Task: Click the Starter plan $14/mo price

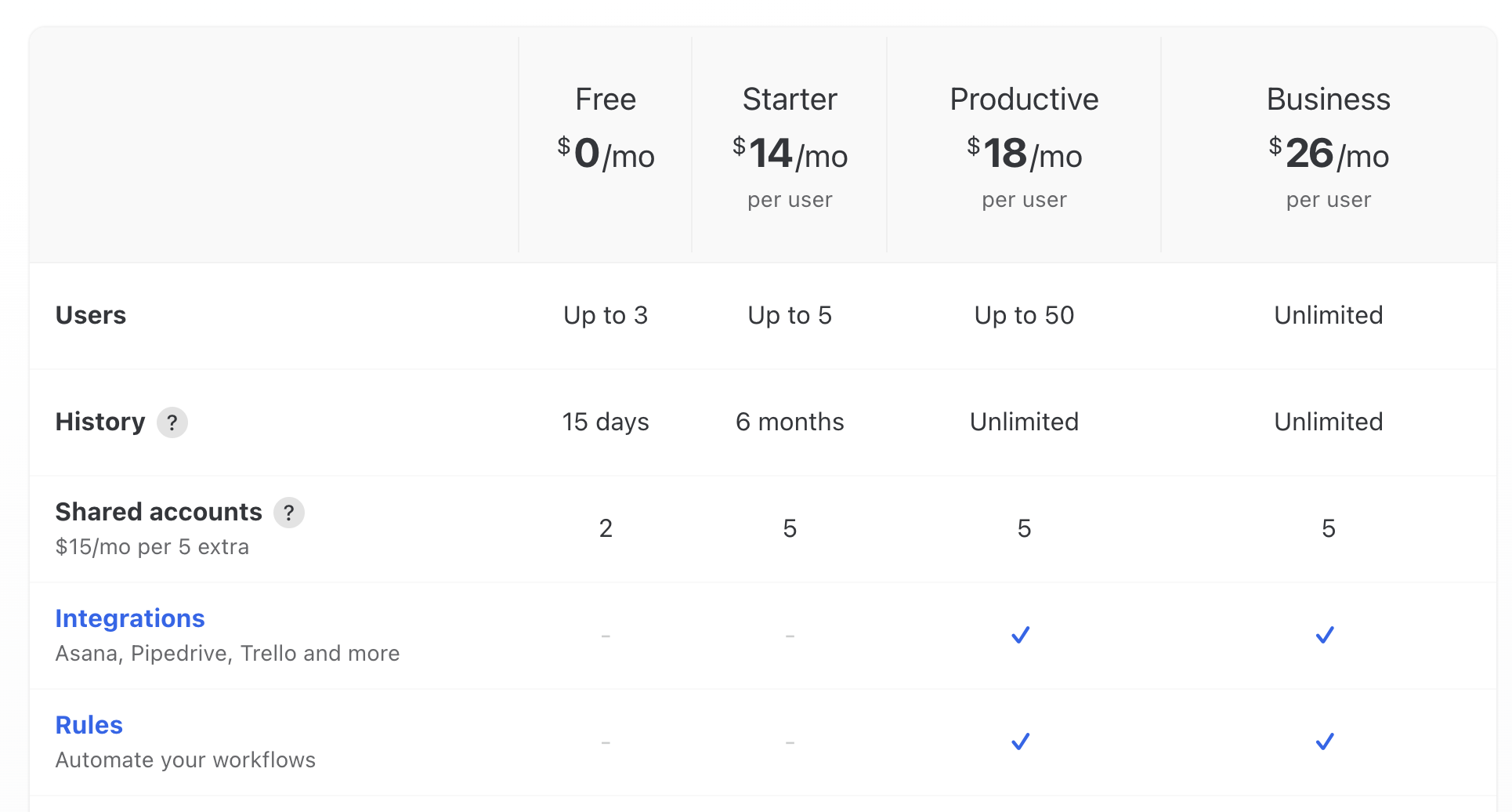Action: point(790,154)
